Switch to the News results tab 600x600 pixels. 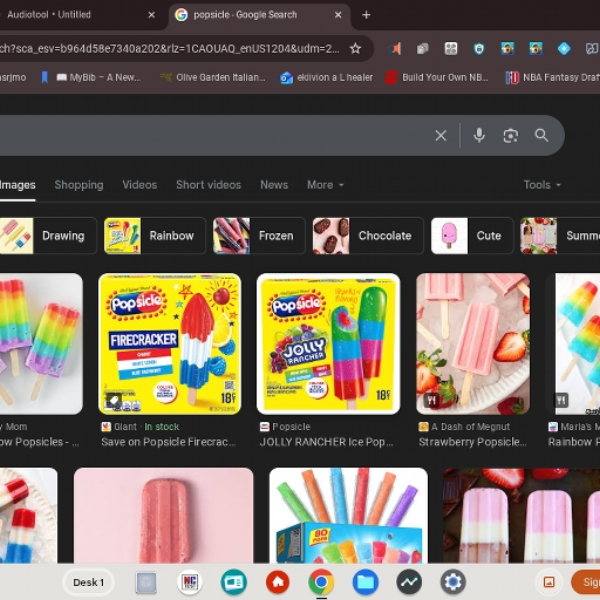click(274, 185)
